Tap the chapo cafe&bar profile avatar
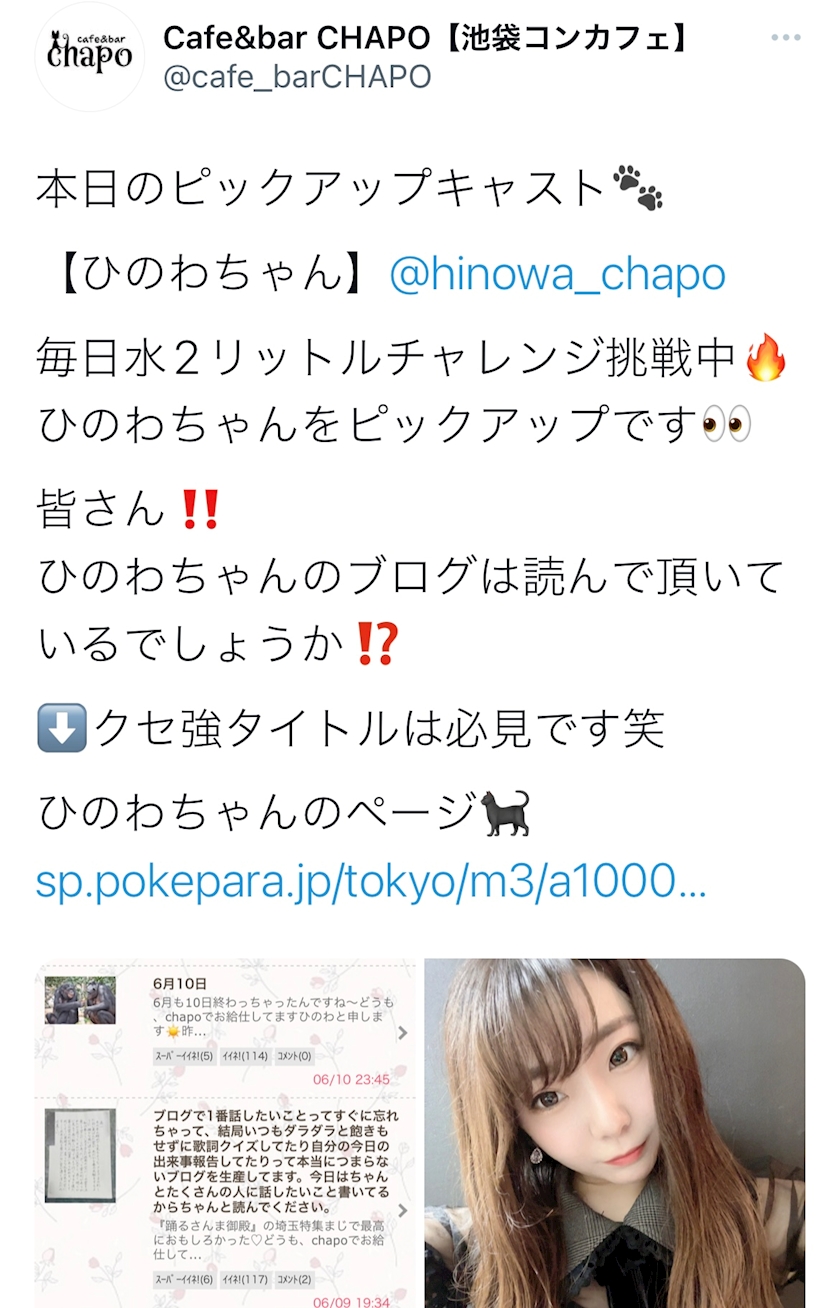Image resolution: width=840 pixels, height=1308 pixels. point(90,55)
